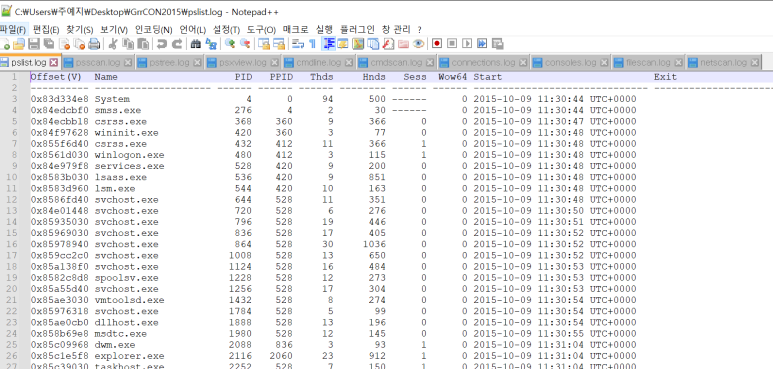
Task: Print the document using printer icon
Action: point(94,44)
